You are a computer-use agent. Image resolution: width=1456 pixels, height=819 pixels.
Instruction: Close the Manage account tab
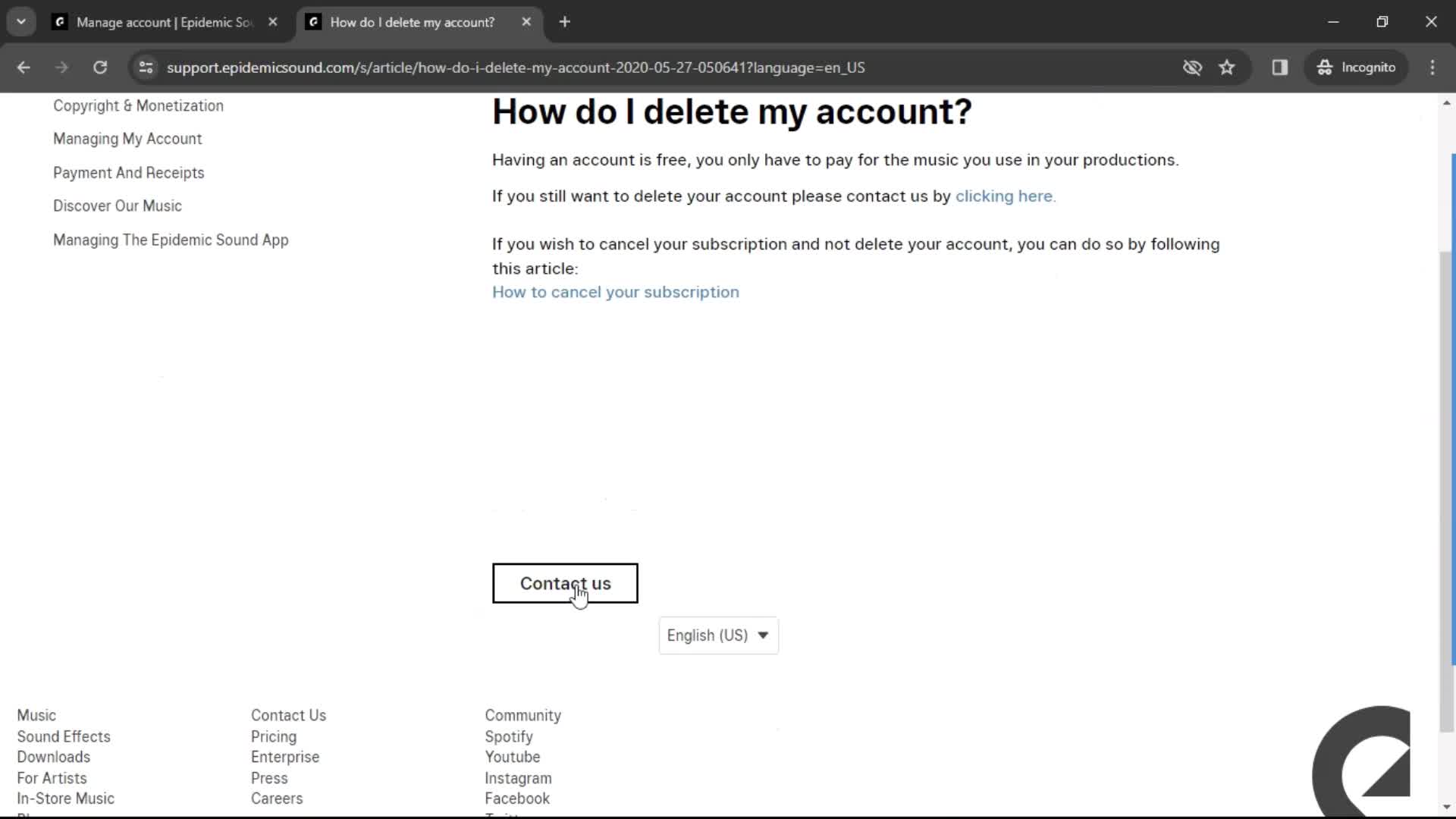[273, 22]
